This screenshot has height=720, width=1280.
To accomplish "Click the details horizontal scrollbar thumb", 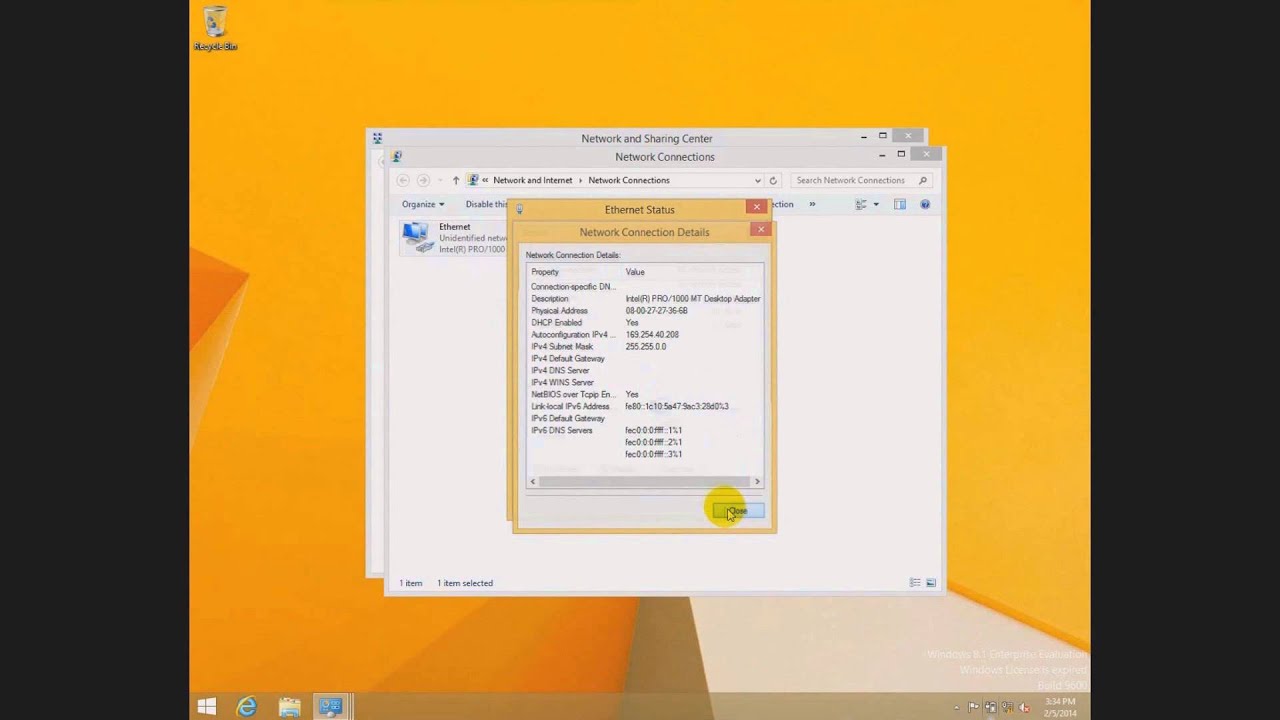I will pos(645,482).
